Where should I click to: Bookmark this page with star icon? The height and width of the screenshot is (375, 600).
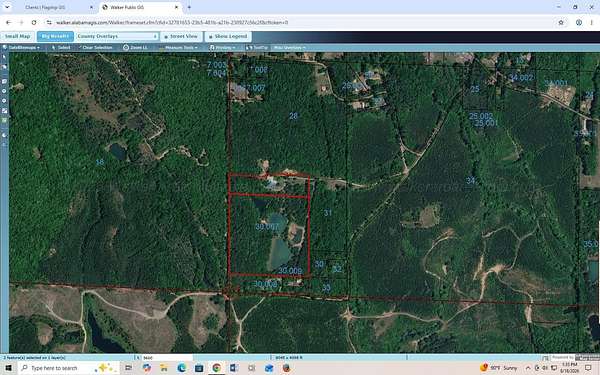tap(561, 23)
